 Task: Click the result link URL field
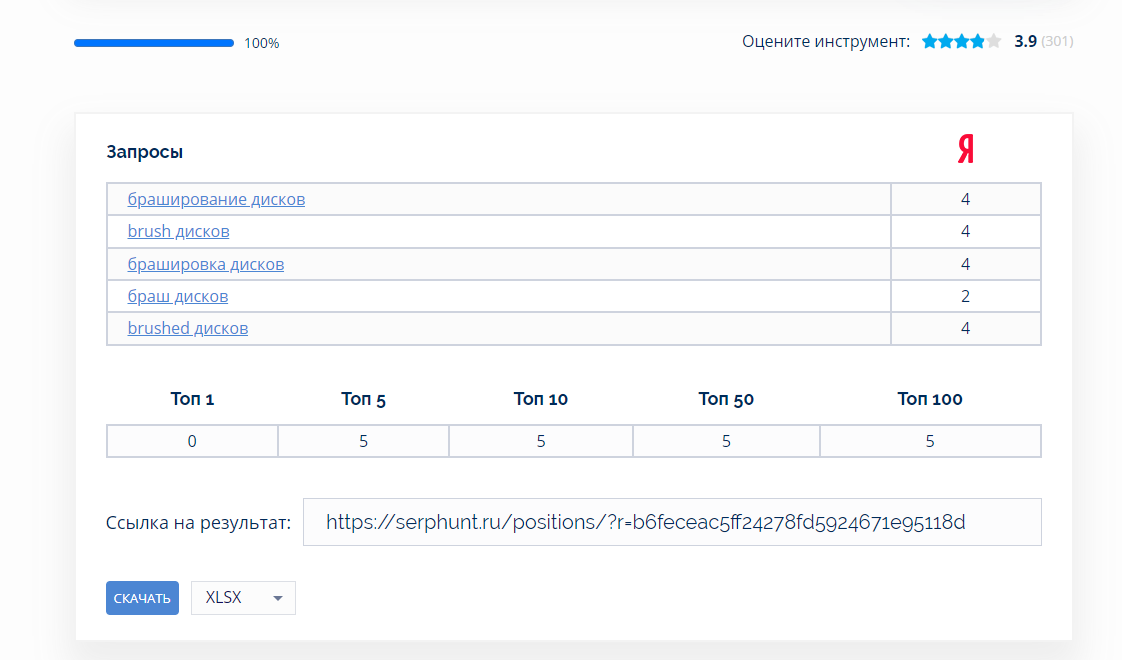click(x=671, y=522)
